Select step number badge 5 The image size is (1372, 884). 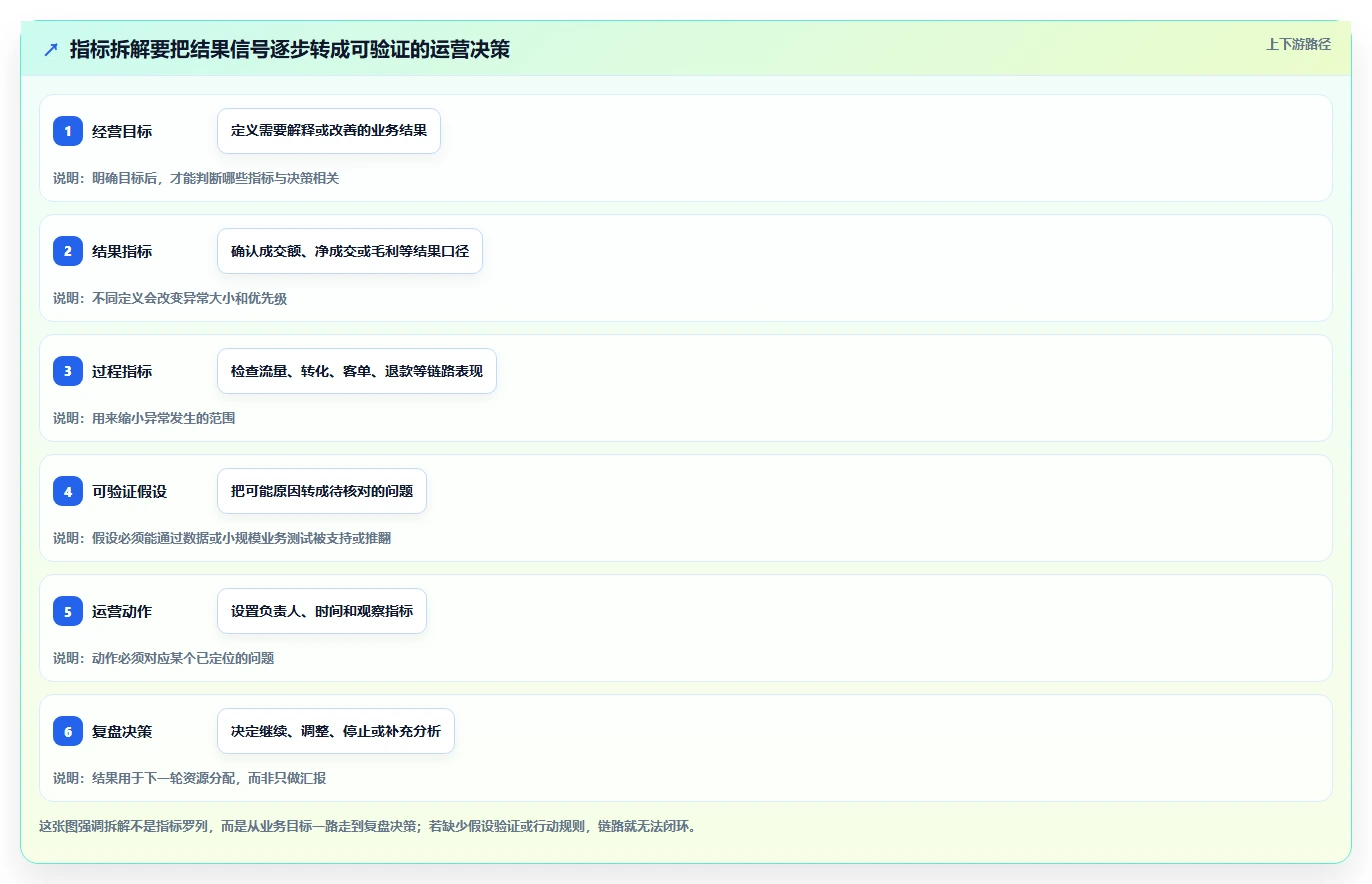point(68,611)
